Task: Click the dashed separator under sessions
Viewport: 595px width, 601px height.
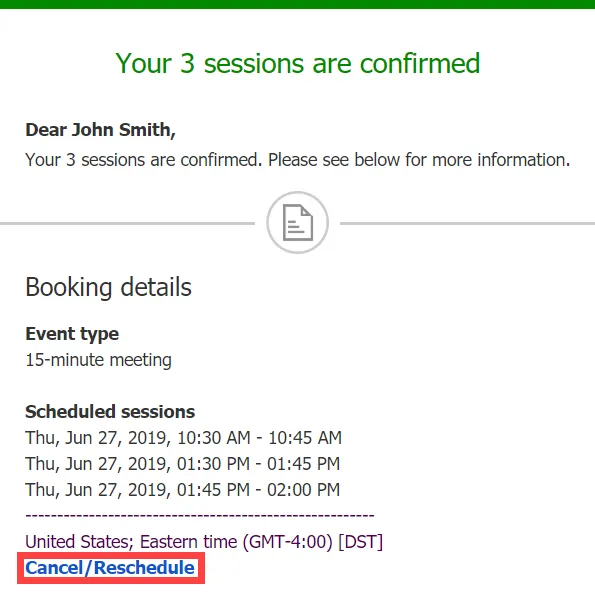Action: pyautogui.click(x=200, y=516)
